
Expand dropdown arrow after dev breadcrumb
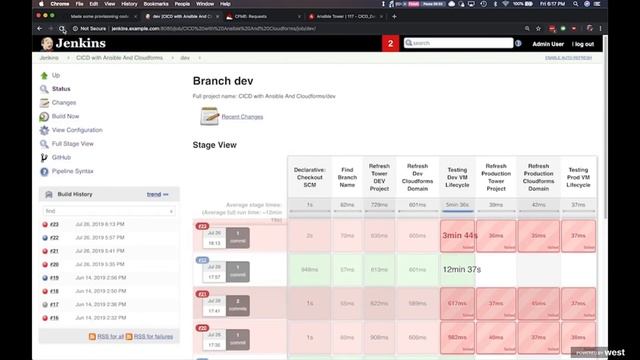(x=200, y=58)
